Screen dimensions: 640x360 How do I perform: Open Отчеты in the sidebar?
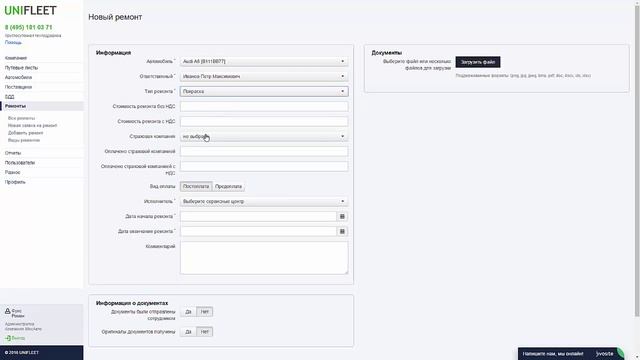[x=13, y=153]
